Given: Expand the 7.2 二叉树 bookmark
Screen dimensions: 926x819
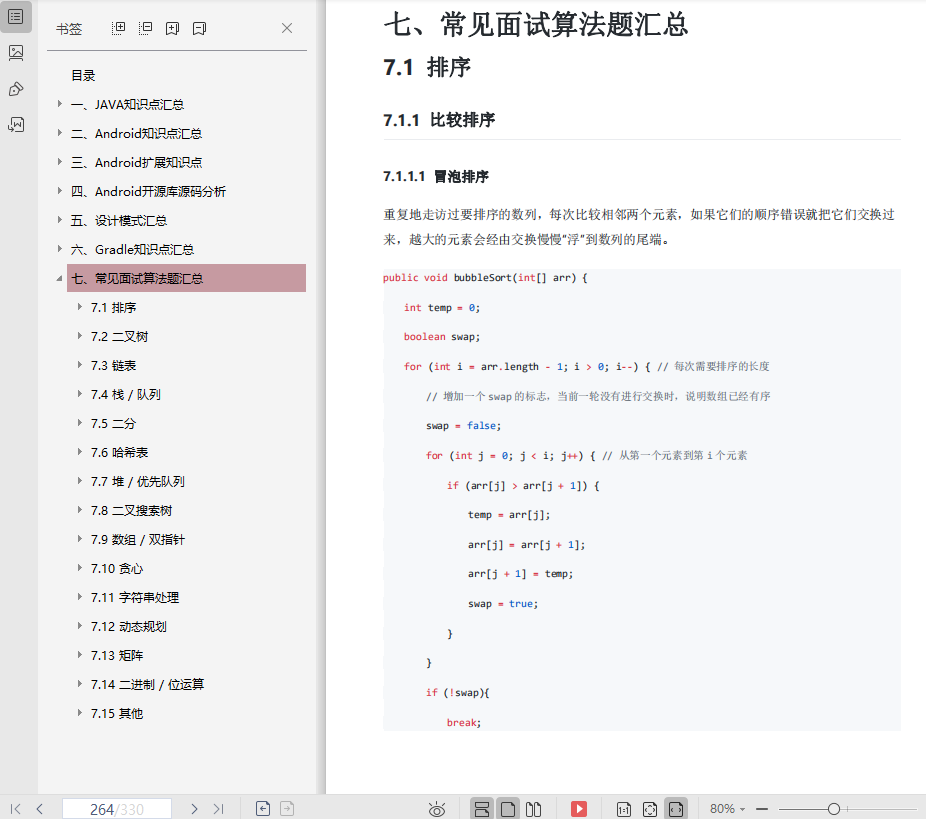Looking at the screenshot, I should [80, 336].
